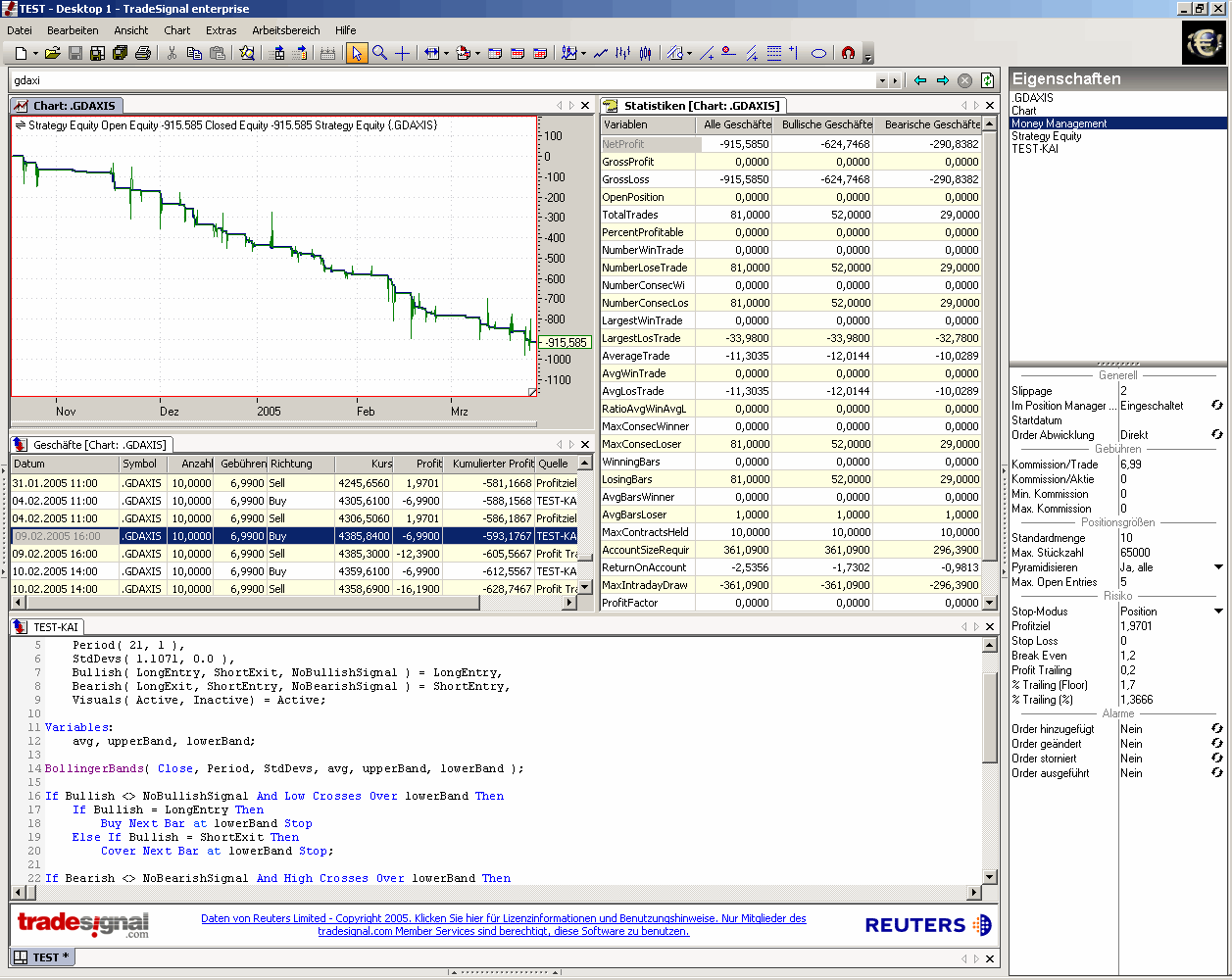1232x980 pixels.
Task: Toggle Order storniert alarm value
Action: pos(1216,758)
